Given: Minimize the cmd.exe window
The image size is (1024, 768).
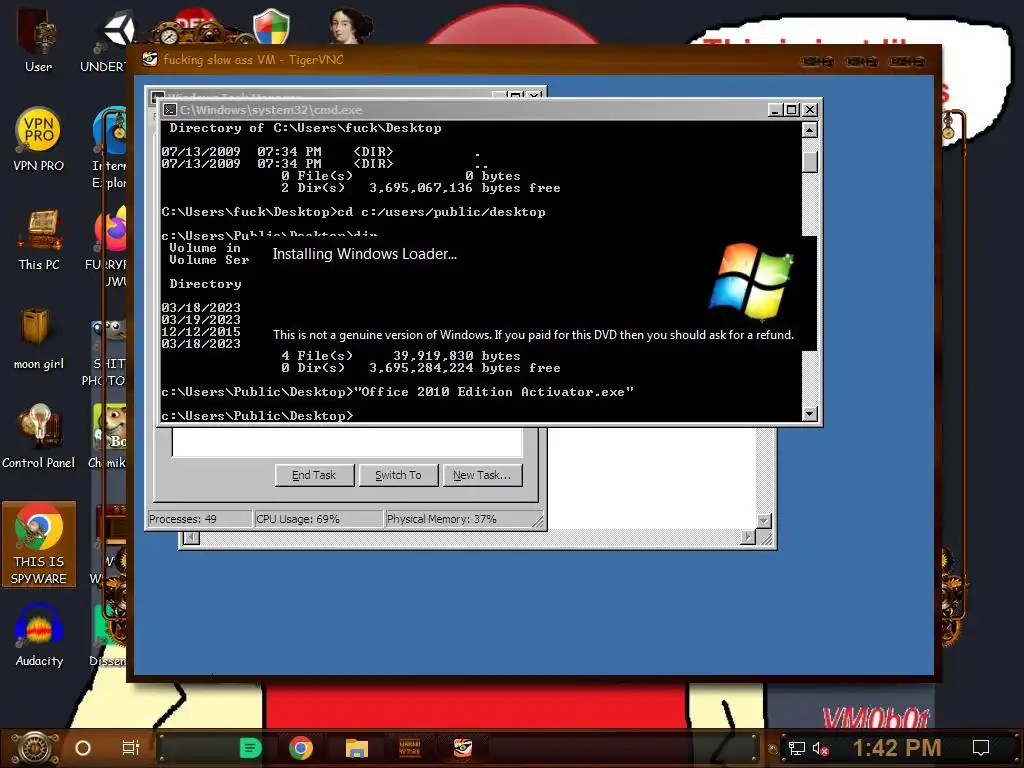Looking at the screenshot, I should [x=775, y=110].
